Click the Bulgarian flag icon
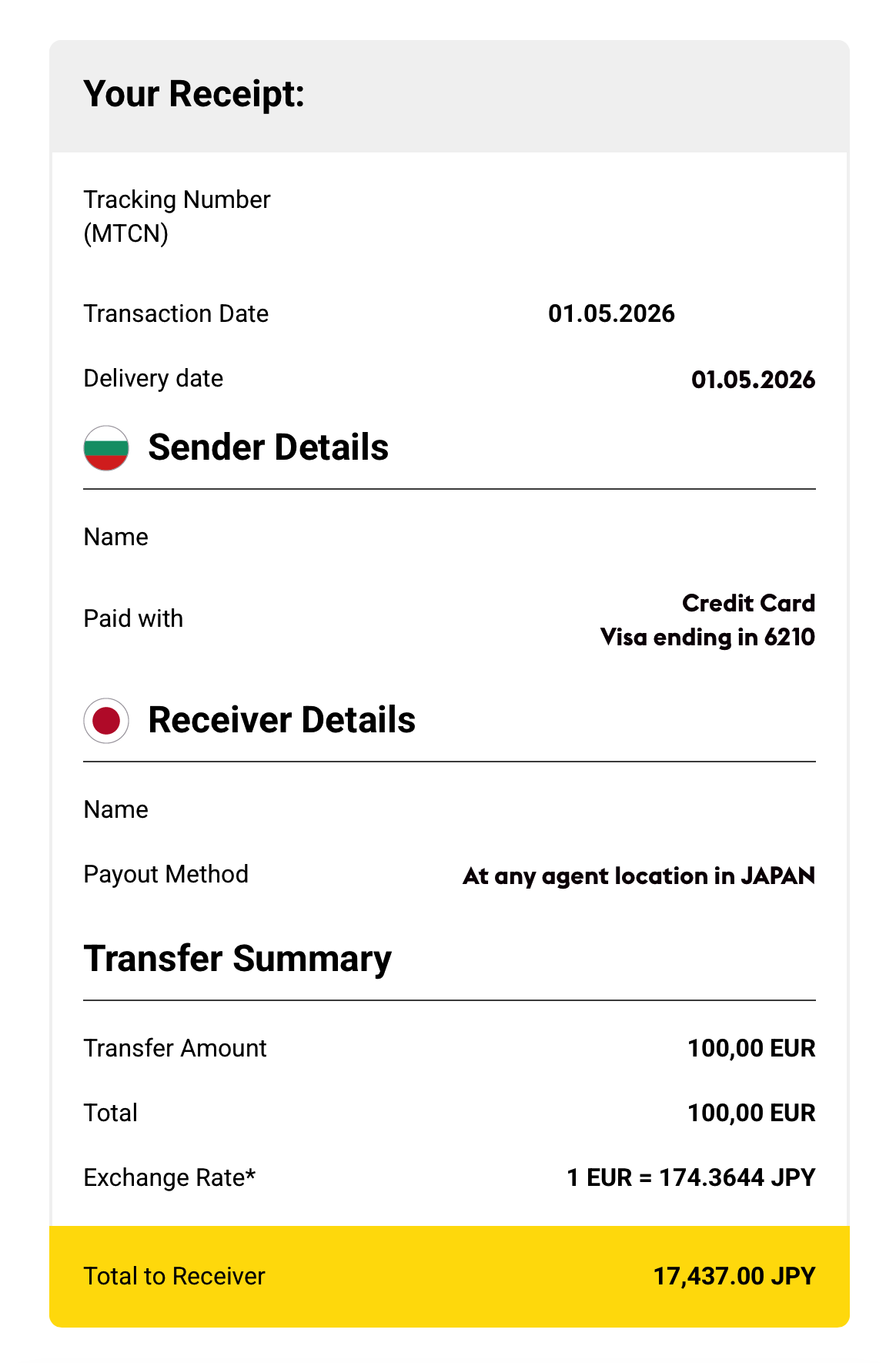This screenshot has width=896, height=1363. 106,448
